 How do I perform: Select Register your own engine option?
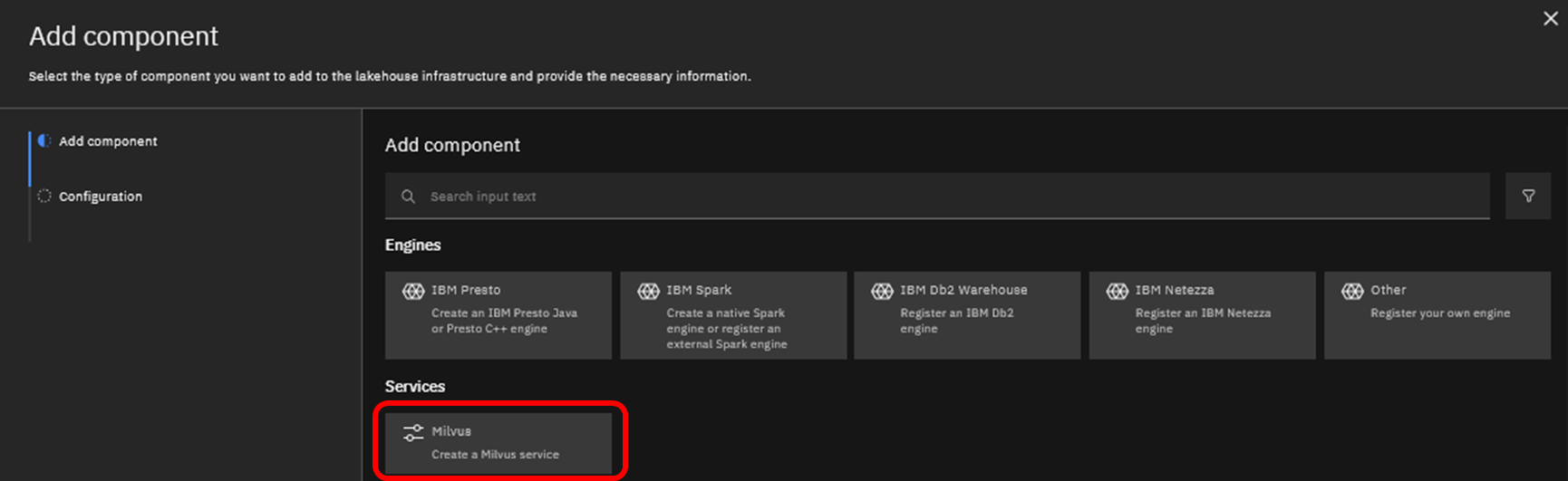(x=1439, y=313)
